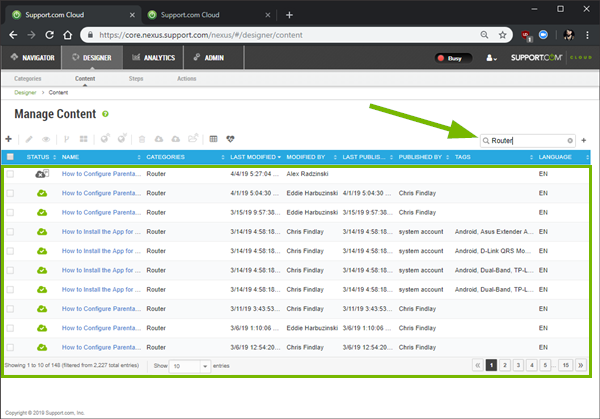The image size is (600, 419).
Task: Open the Show entries dropdown
Action: click(190, 366)
